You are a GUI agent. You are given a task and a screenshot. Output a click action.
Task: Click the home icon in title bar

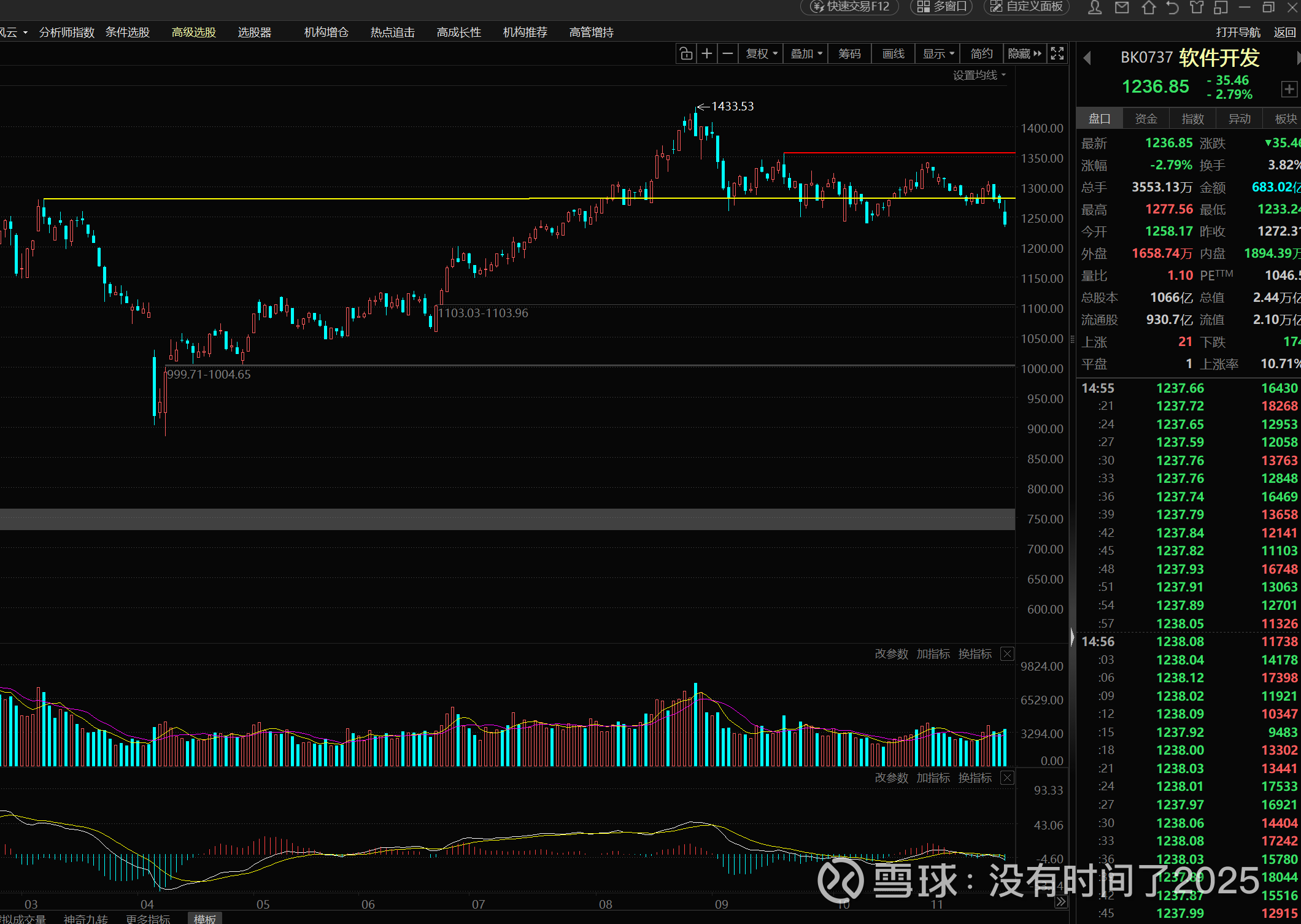pyautogui.click(x=1148, y=7)
